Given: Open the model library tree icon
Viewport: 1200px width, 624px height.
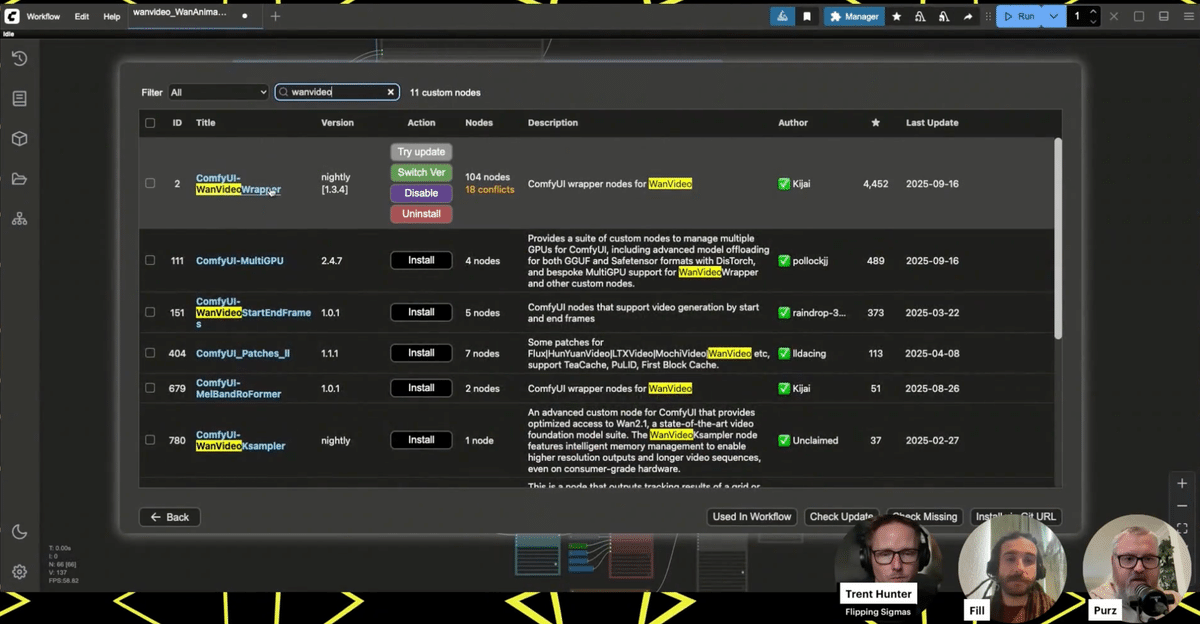Looking at the screenshot, I should 19,219.
